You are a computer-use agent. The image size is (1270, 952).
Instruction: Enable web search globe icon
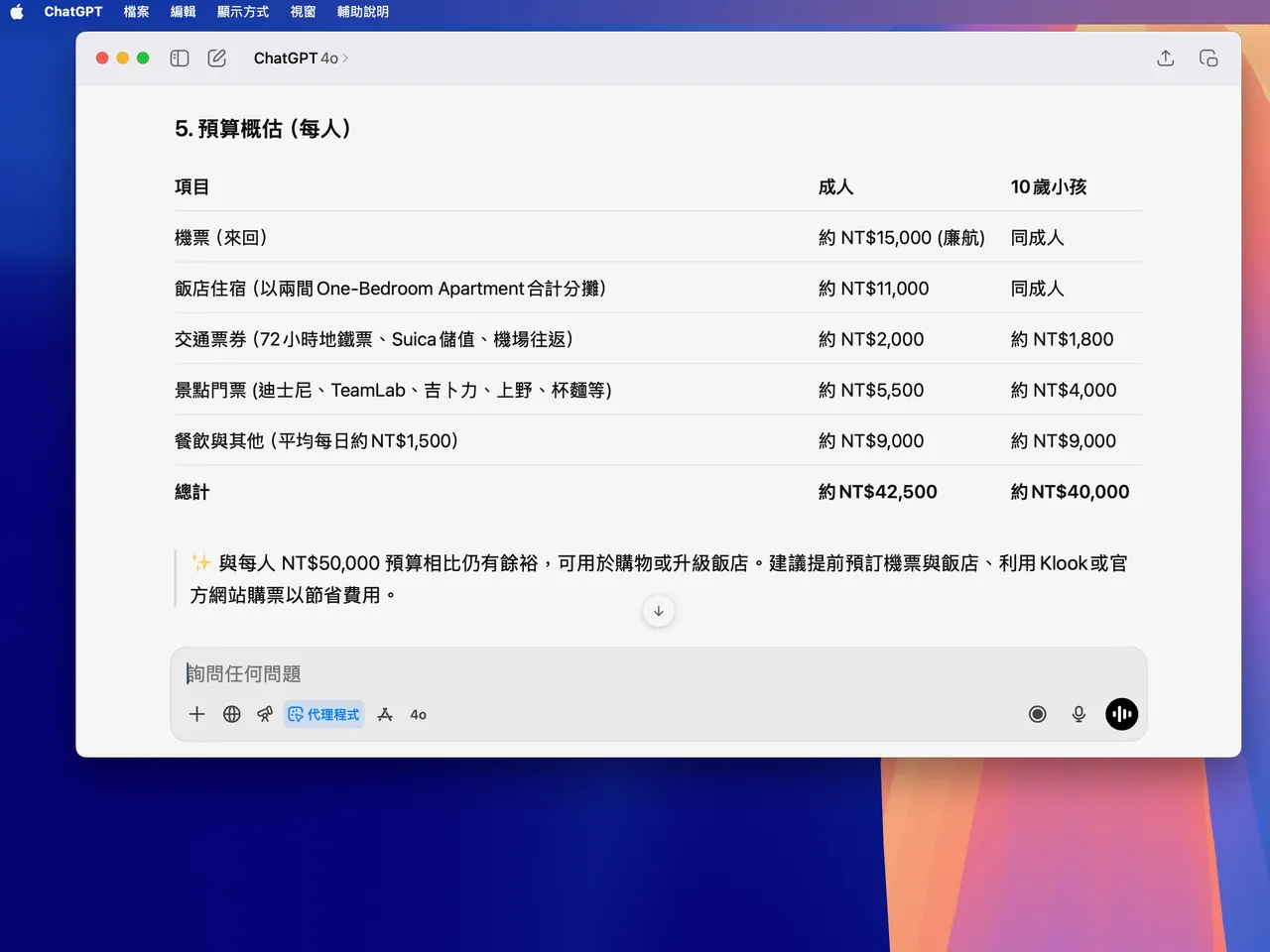click(232, 714)
